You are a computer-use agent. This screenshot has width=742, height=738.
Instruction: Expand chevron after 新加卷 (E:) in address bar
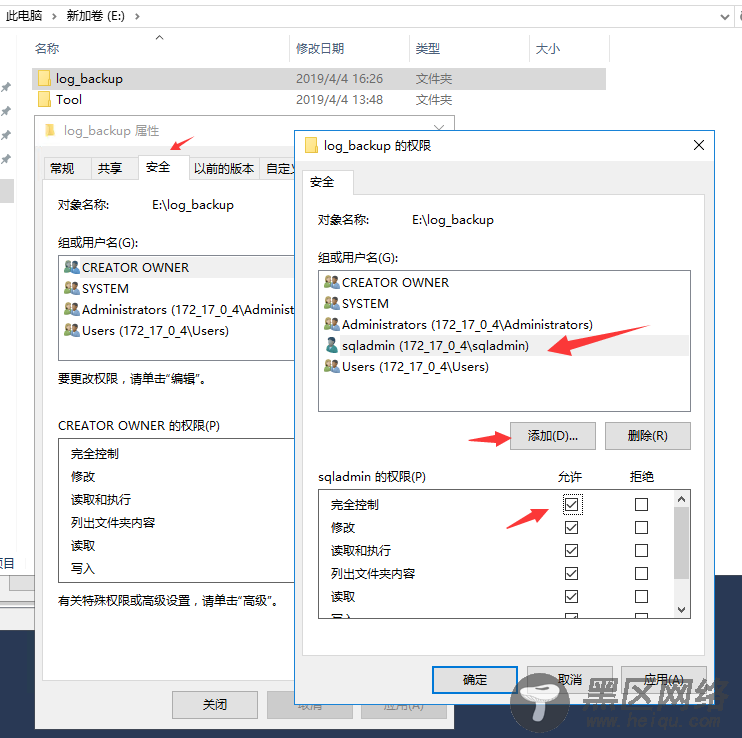click(x=137, y=17)
